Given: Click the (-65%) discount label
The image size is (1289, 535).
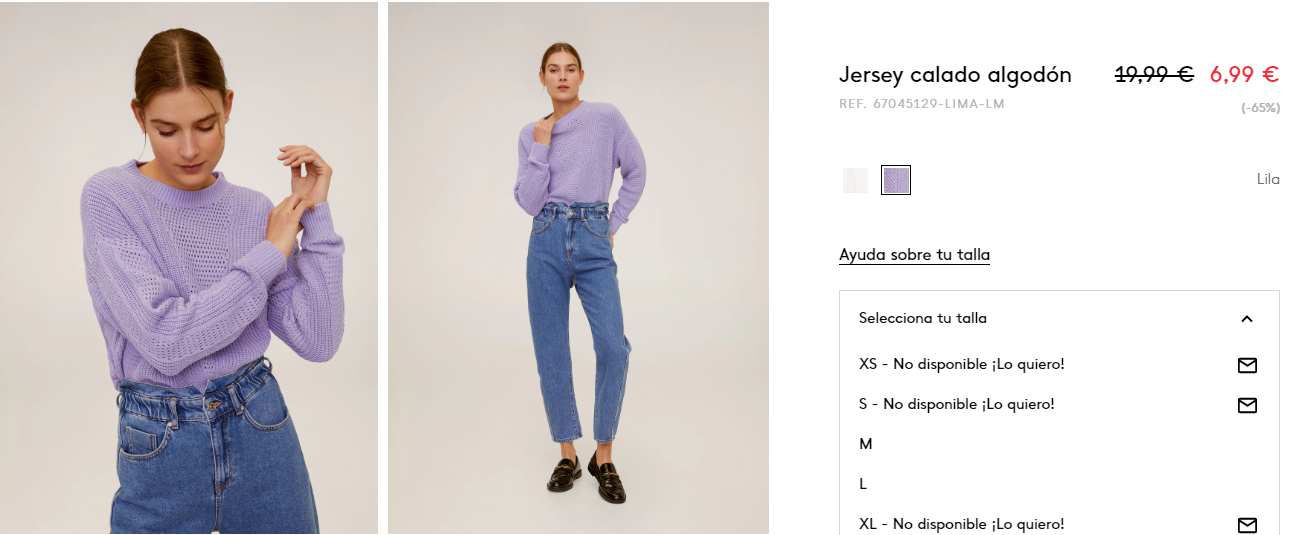Looking at the screenshot, I should [1260, 107].
